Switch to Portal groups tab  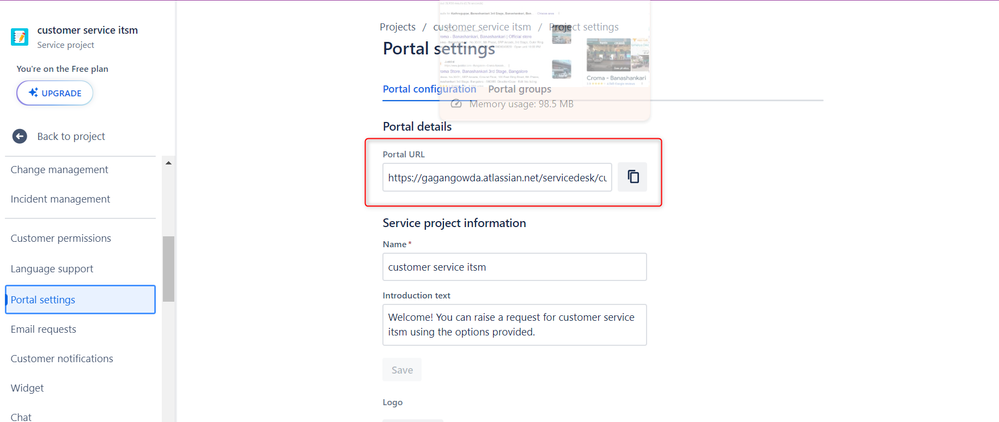pos(519,89)
